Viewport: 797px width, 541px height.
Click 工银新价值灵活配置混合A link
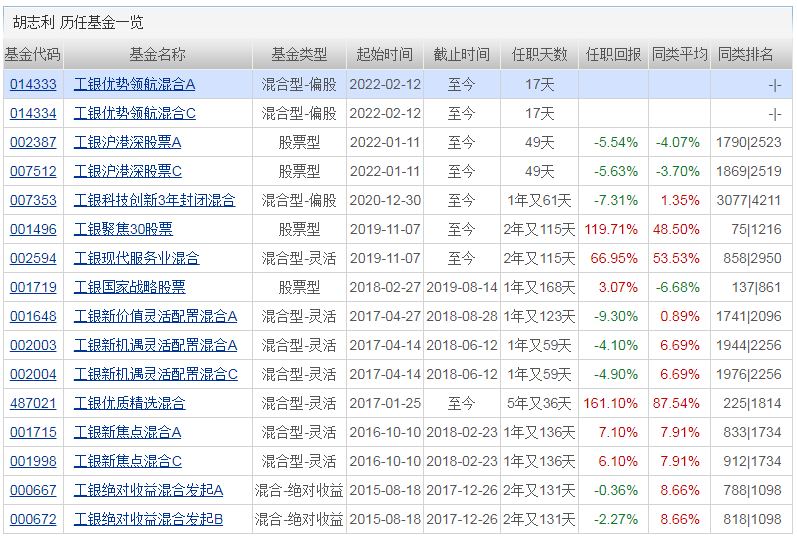pyautogui.click(x=156, y=317)
